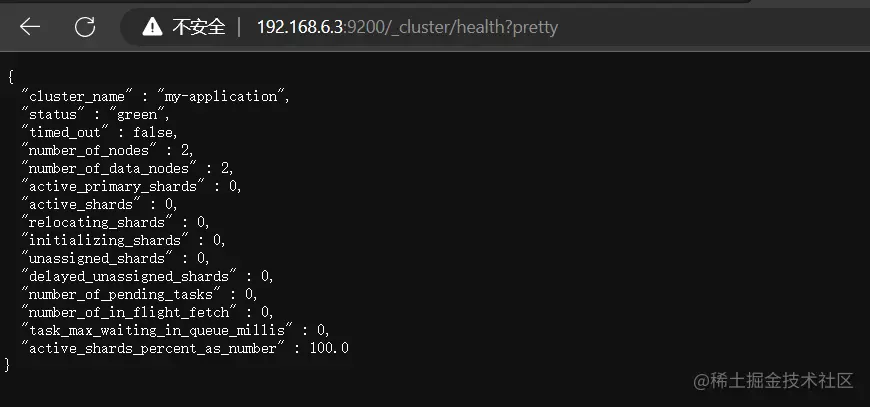Click the "number_of_data_nodes" line
870x407 pixels.
[128, 168]
